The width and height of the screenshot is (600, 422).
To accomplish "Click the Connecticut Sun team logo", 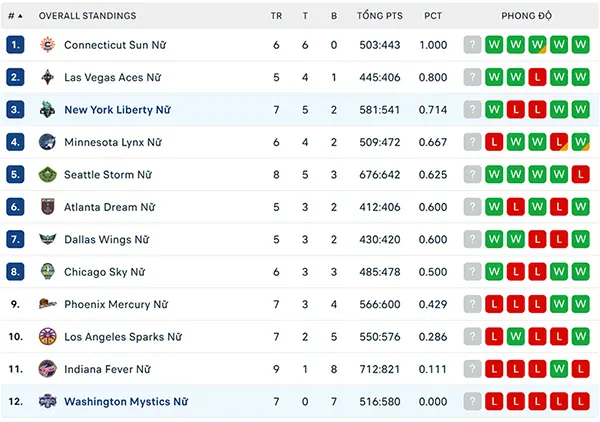I will pos(47,45).
